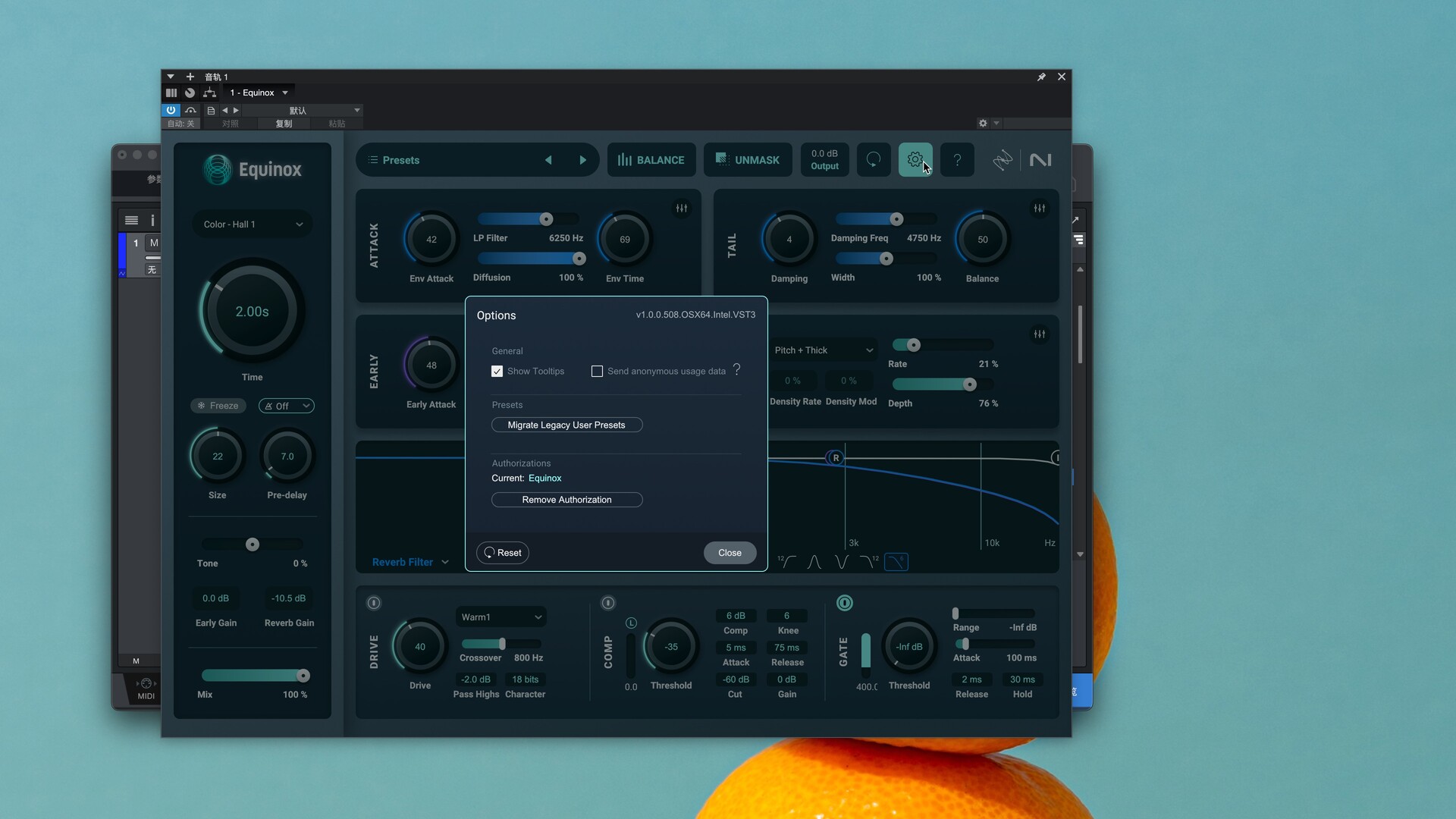Open the 1 - Equinox plugin dropdown

click(x=259, y=93)
